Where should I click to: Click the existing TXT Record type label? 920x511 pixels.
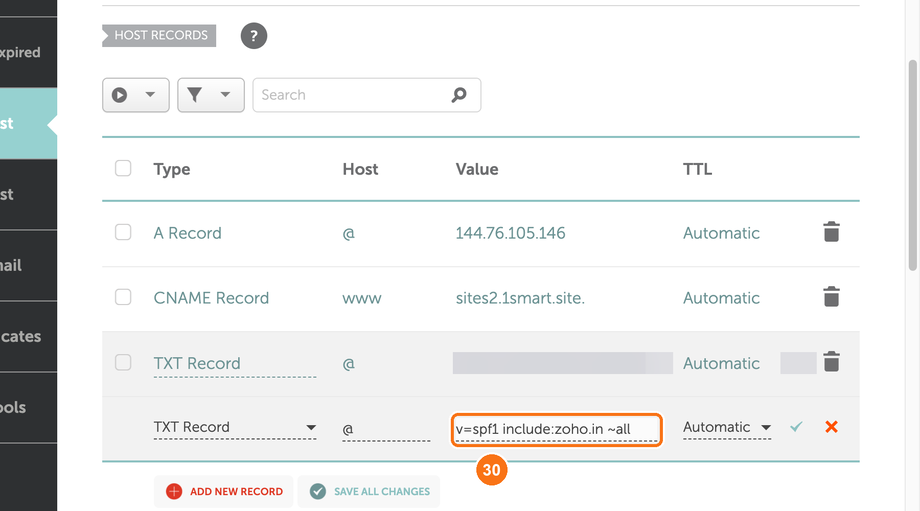point(197,363)
